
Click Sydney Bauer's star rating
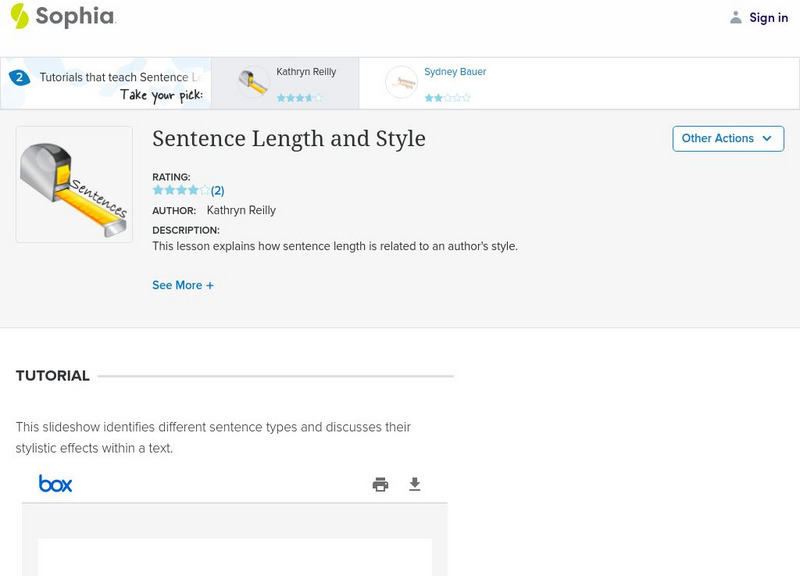(x=447, y=98)
